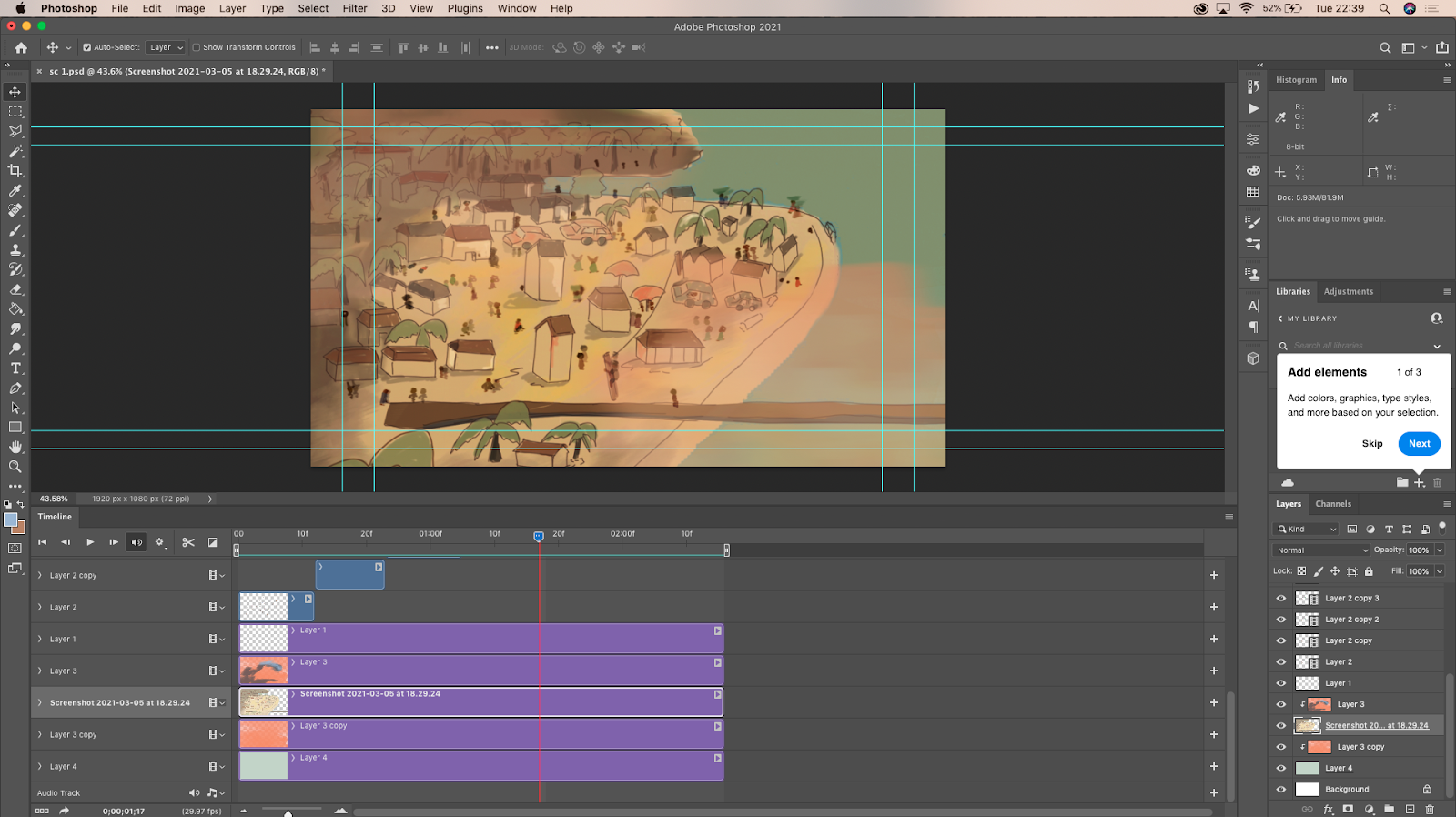Click the timeline zoom slider handle
Screen dimensions: 1456x817
(x=288, y=813)
